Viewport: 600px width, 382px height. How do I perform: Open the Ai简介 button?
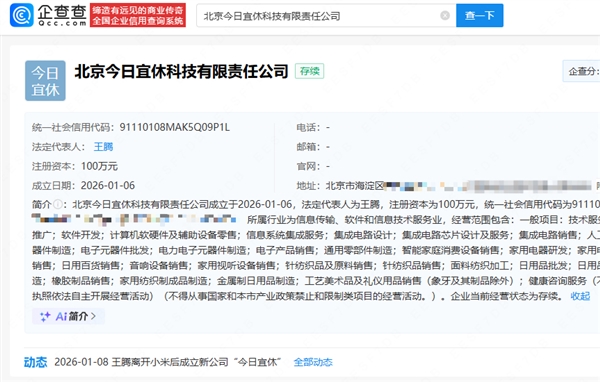[x=68, y=316]
